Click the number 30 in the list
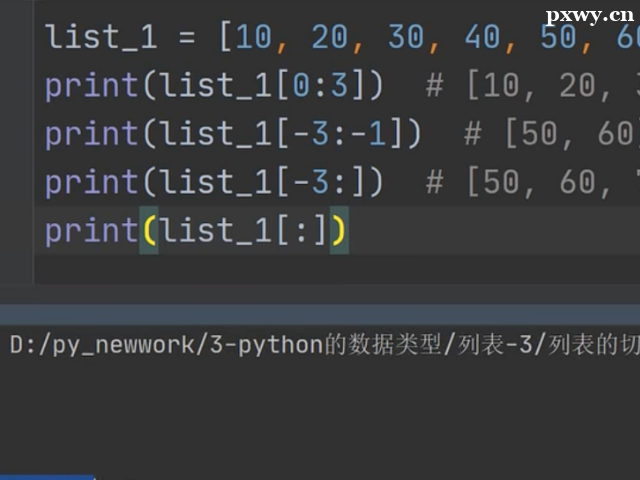Viewport: 640px width, 480px height. pos(406,38)
